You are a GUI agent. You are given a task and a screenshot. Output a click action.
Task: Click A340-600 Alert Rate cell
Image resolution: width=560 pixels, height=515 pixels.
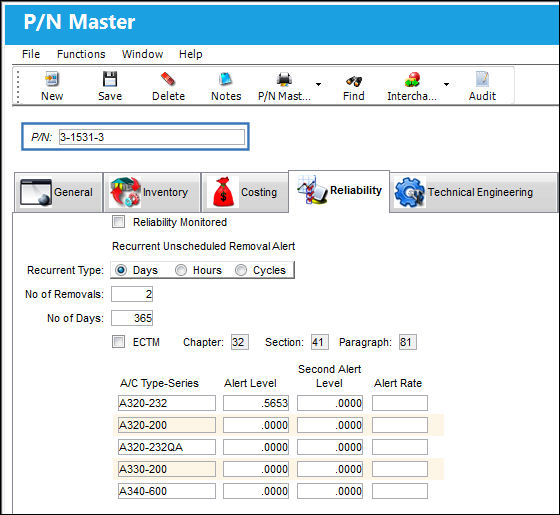click(400, 491)
